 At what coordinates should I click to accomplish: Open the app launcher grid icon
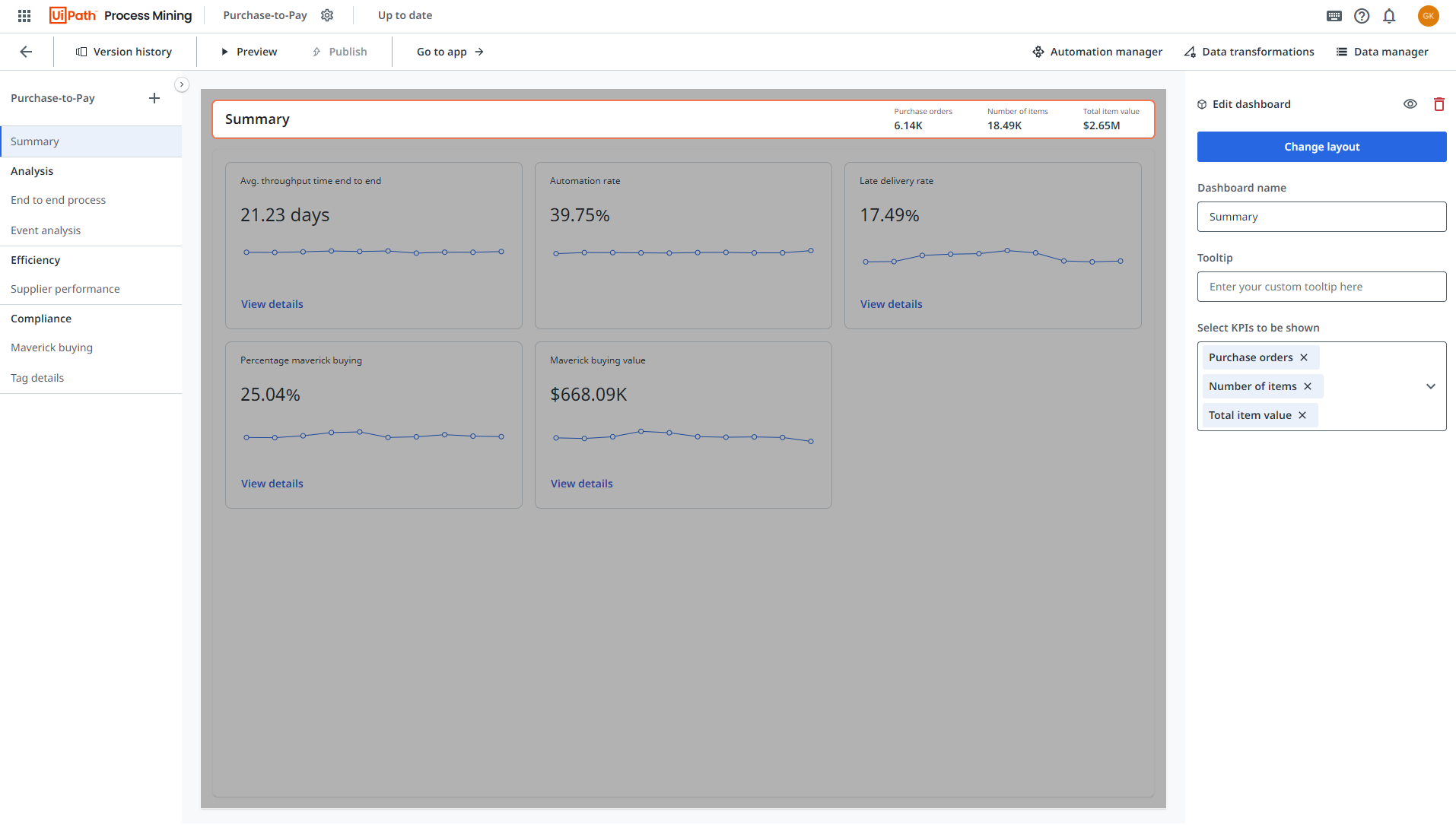click(x=24, y=15)
